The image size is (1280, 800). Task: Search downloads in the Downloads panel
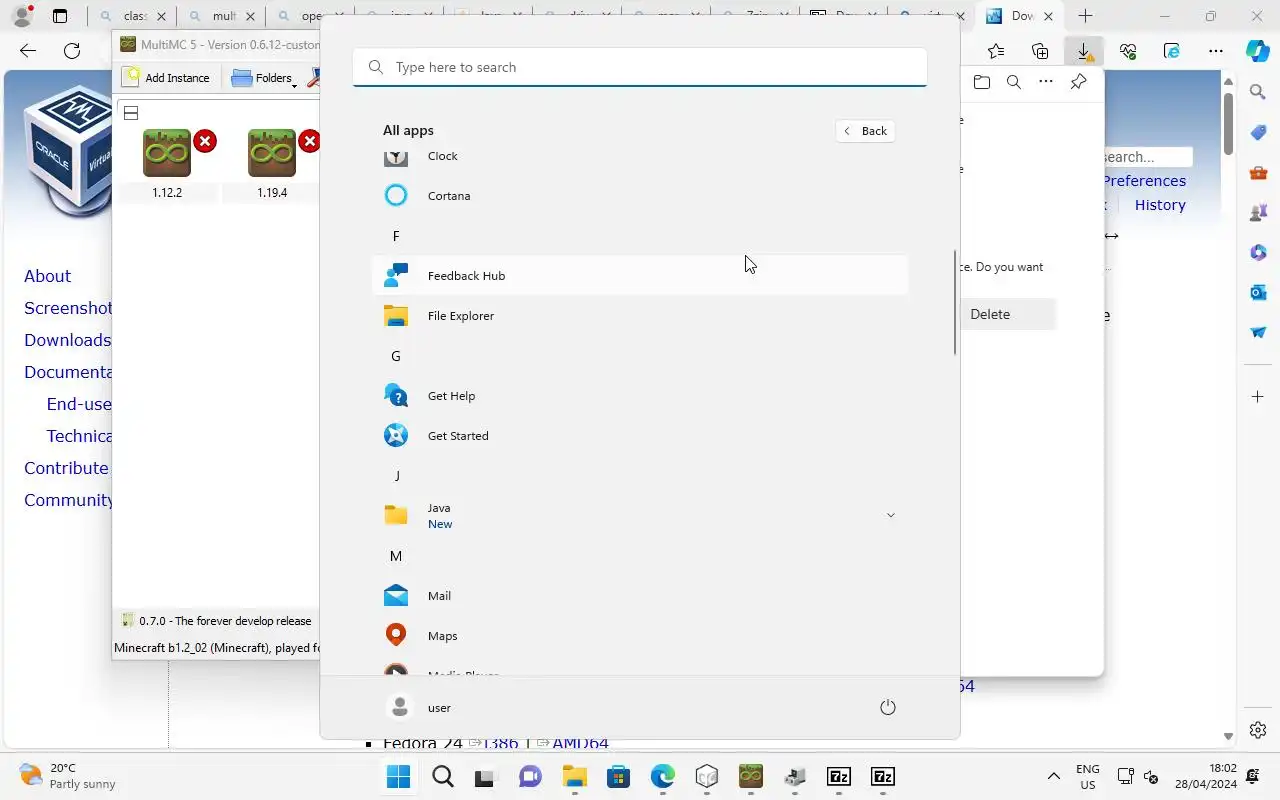coord(1014,82)
